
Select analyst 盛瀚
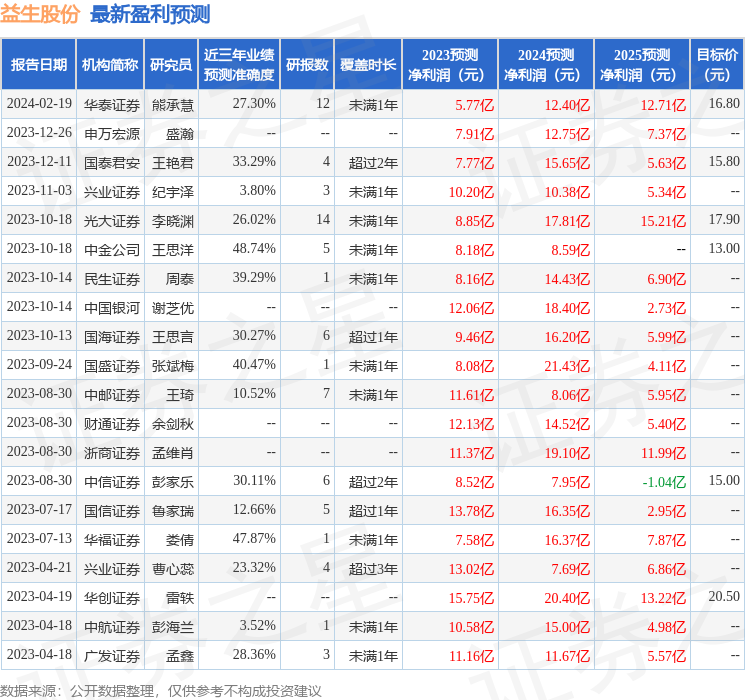coord(180,134)
